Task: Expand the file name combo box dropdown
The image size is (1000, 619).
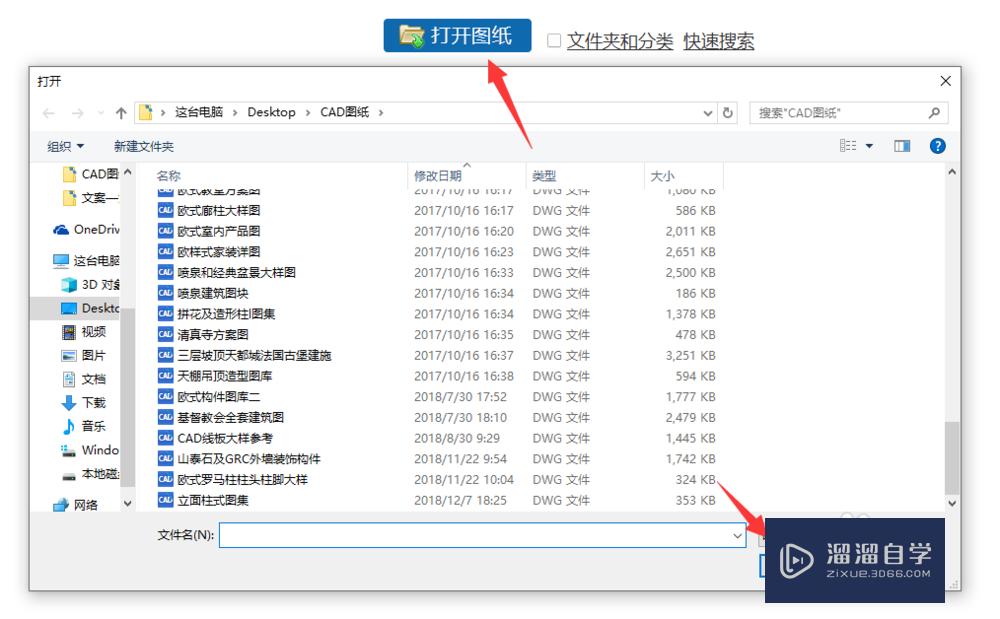Action: click(x=738, y=535)
